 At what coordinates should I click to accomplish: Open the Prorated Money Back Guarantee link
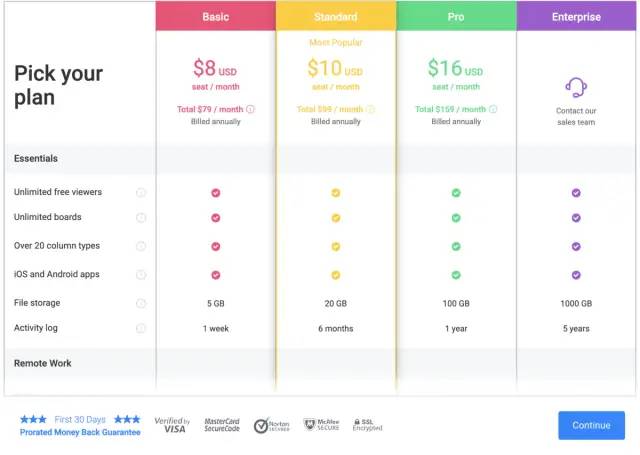coord(80,432)
